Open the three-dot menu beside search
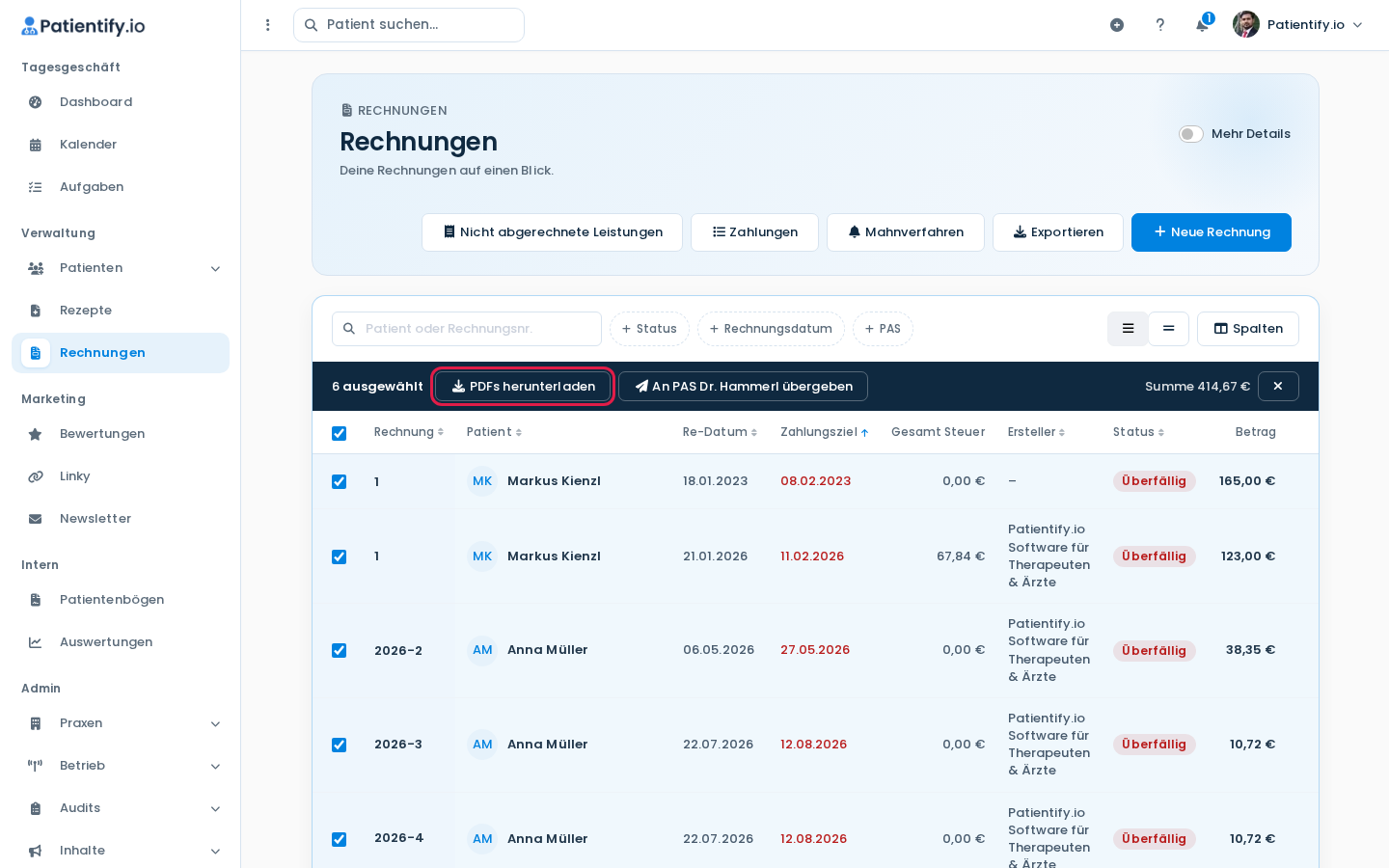This screenshot has width=1389, height=868. pos(268,25)
